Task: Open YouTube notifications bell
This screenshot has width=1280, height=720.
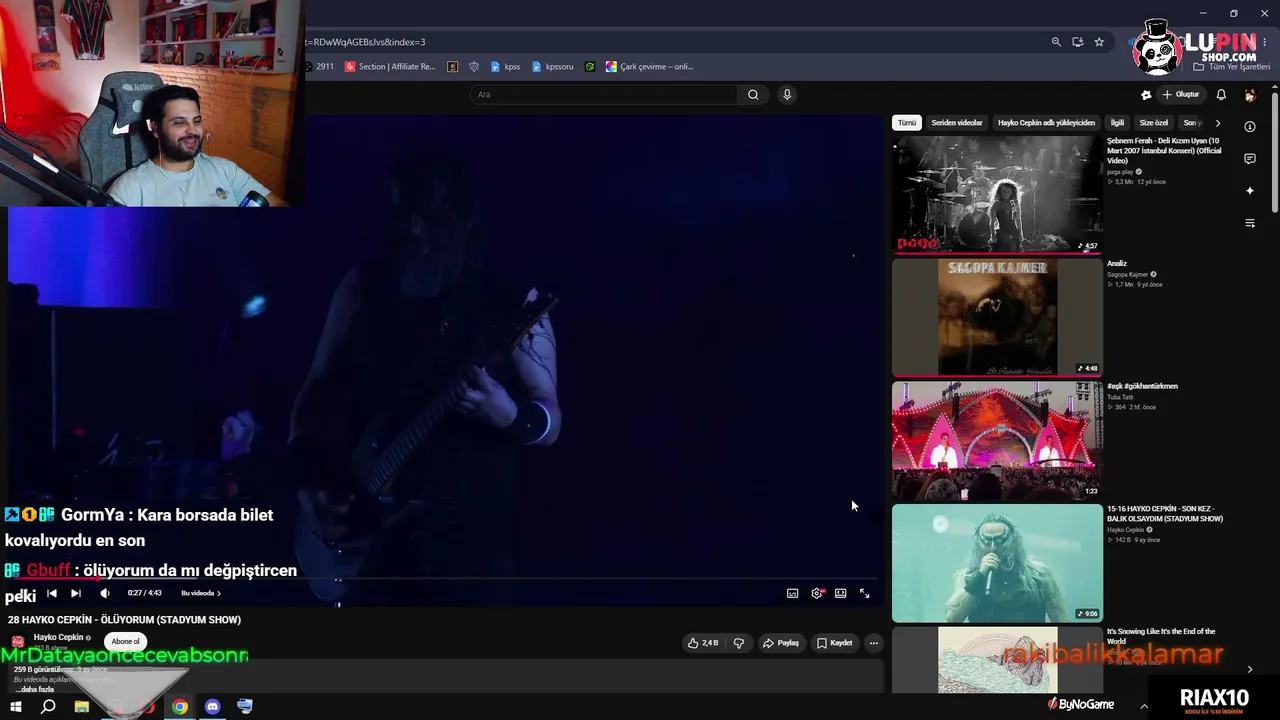Action: click(1221, 94)
